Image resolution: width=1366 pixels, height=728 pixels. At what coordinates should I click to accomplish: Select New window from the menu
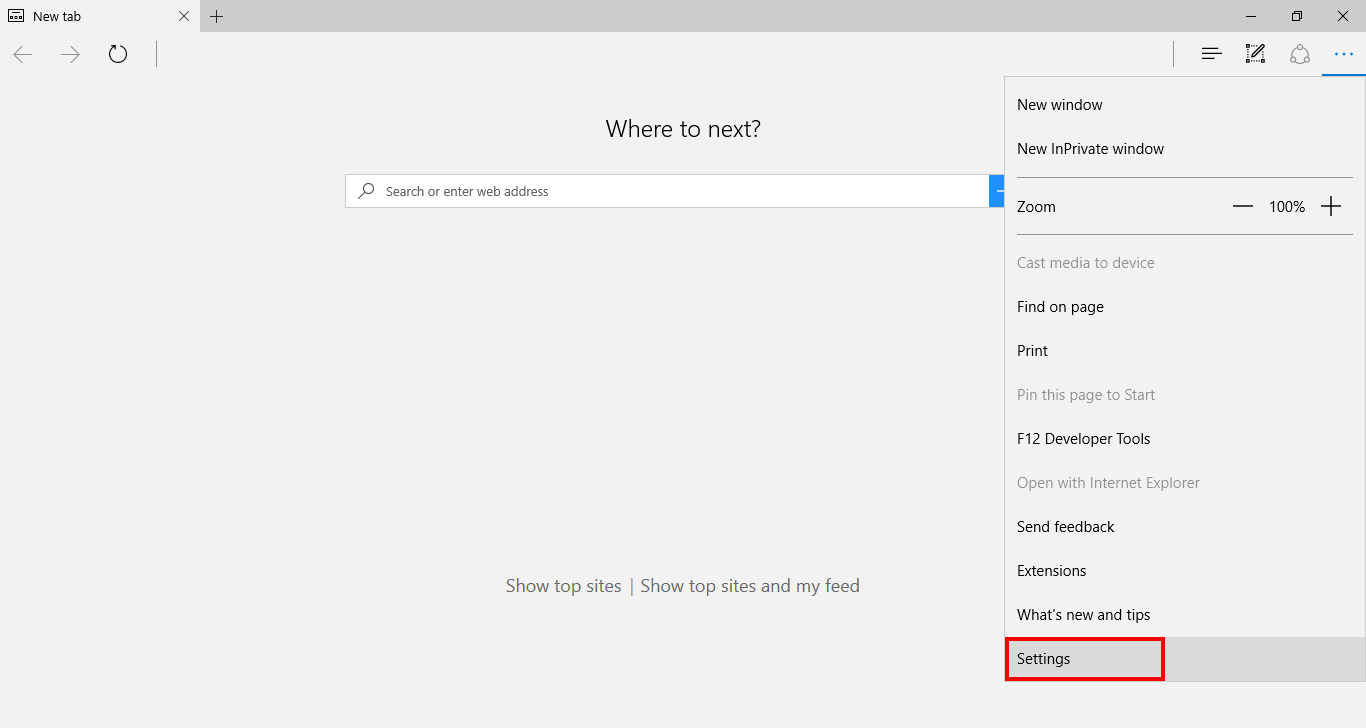tap(1185, 105)
